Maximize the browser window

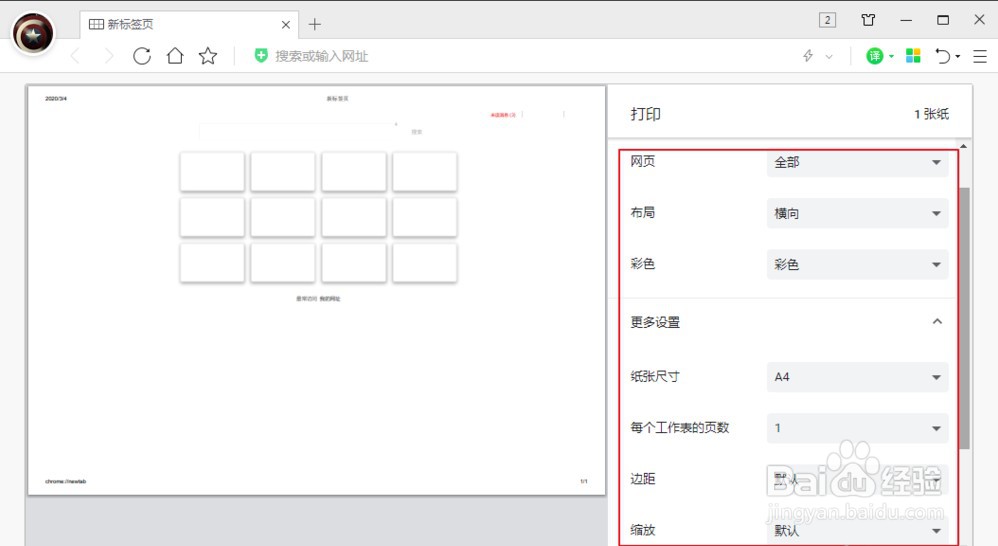click(x=943, y=20)
